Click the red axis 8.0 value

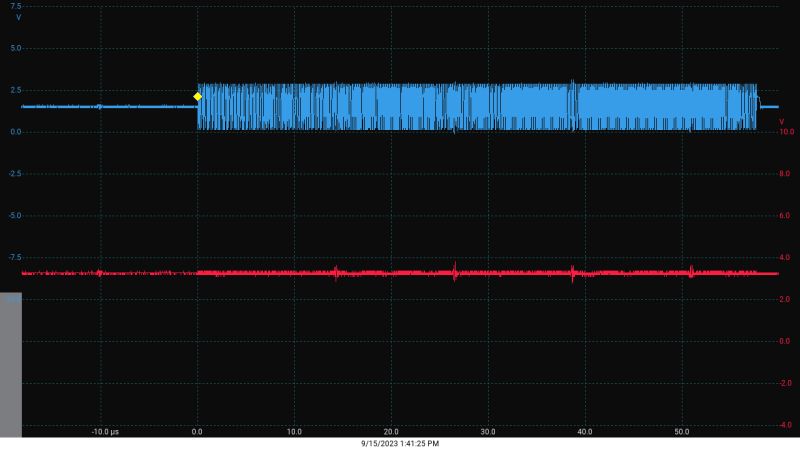pyautogui.click(x=785, y=174)
